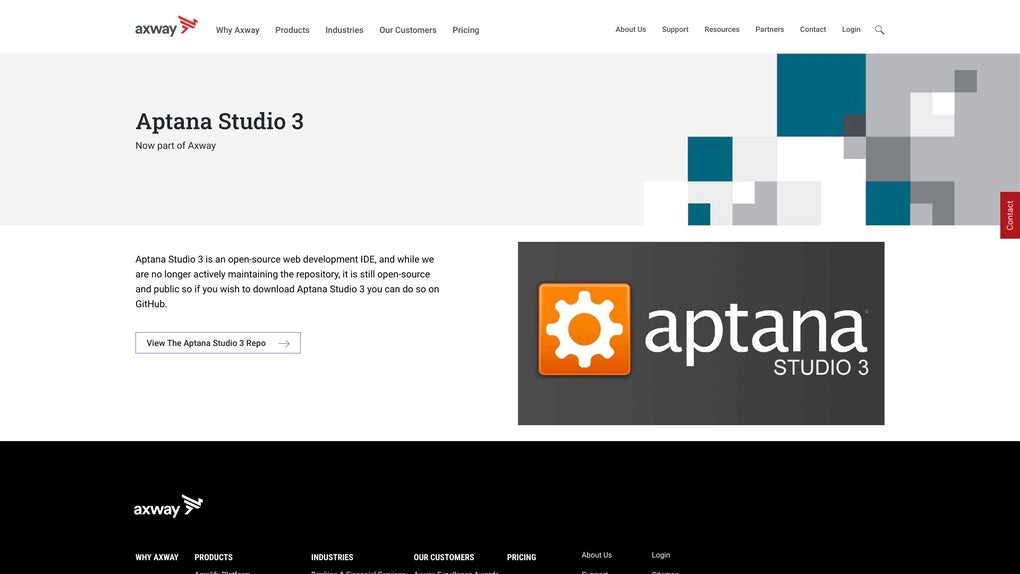Open Support in top navigation
Screen dimensions: 1020x574
675,29
